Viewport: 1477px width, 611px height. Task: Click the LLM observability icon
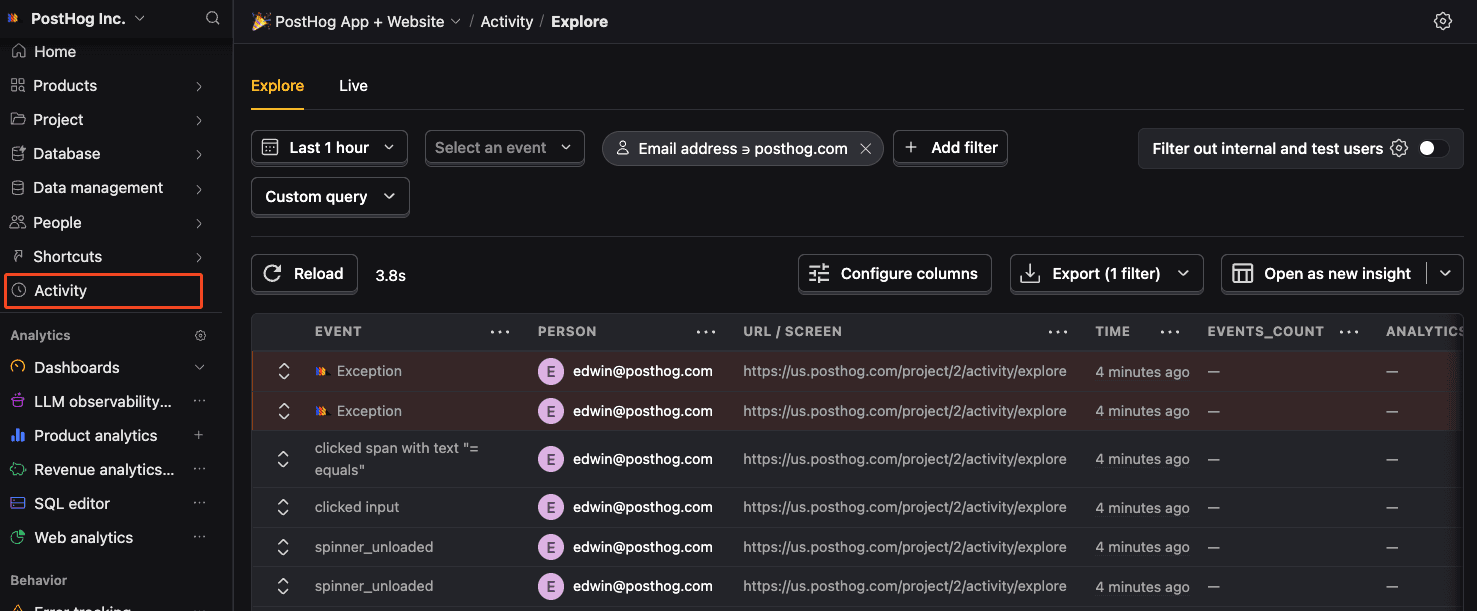click(x=18, y=401)
